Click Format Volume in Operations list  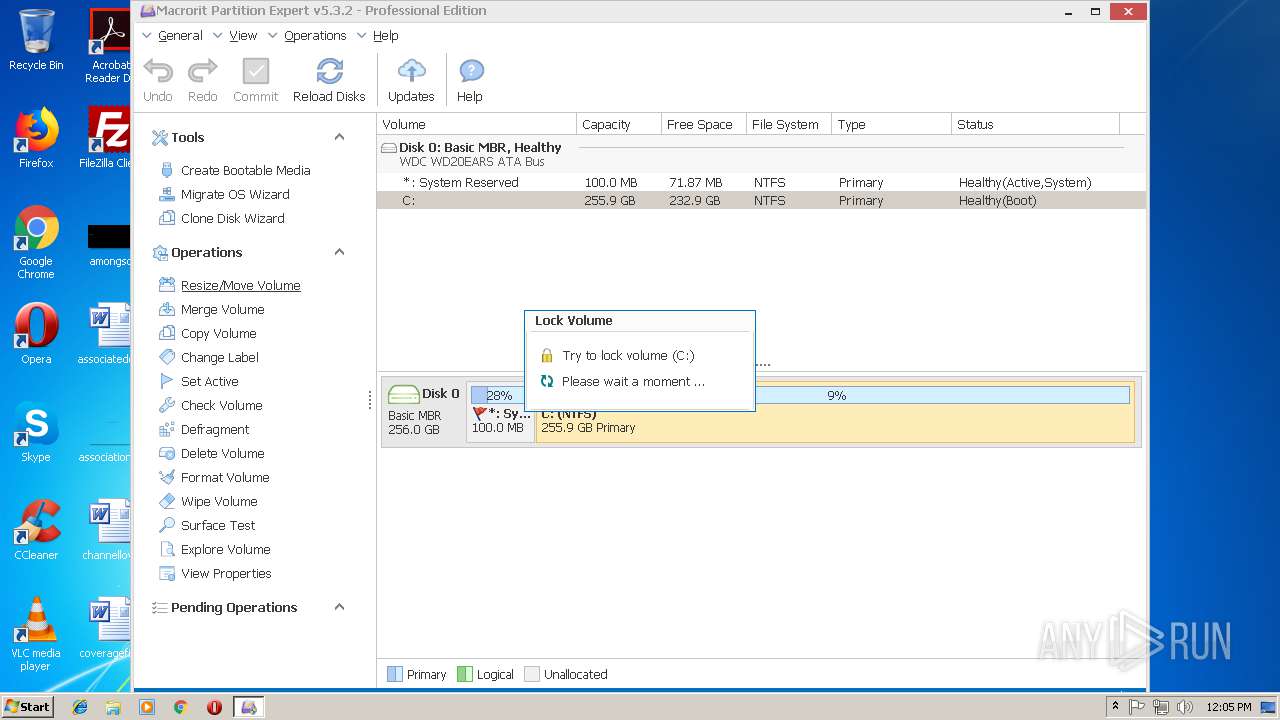pos(225,477)
